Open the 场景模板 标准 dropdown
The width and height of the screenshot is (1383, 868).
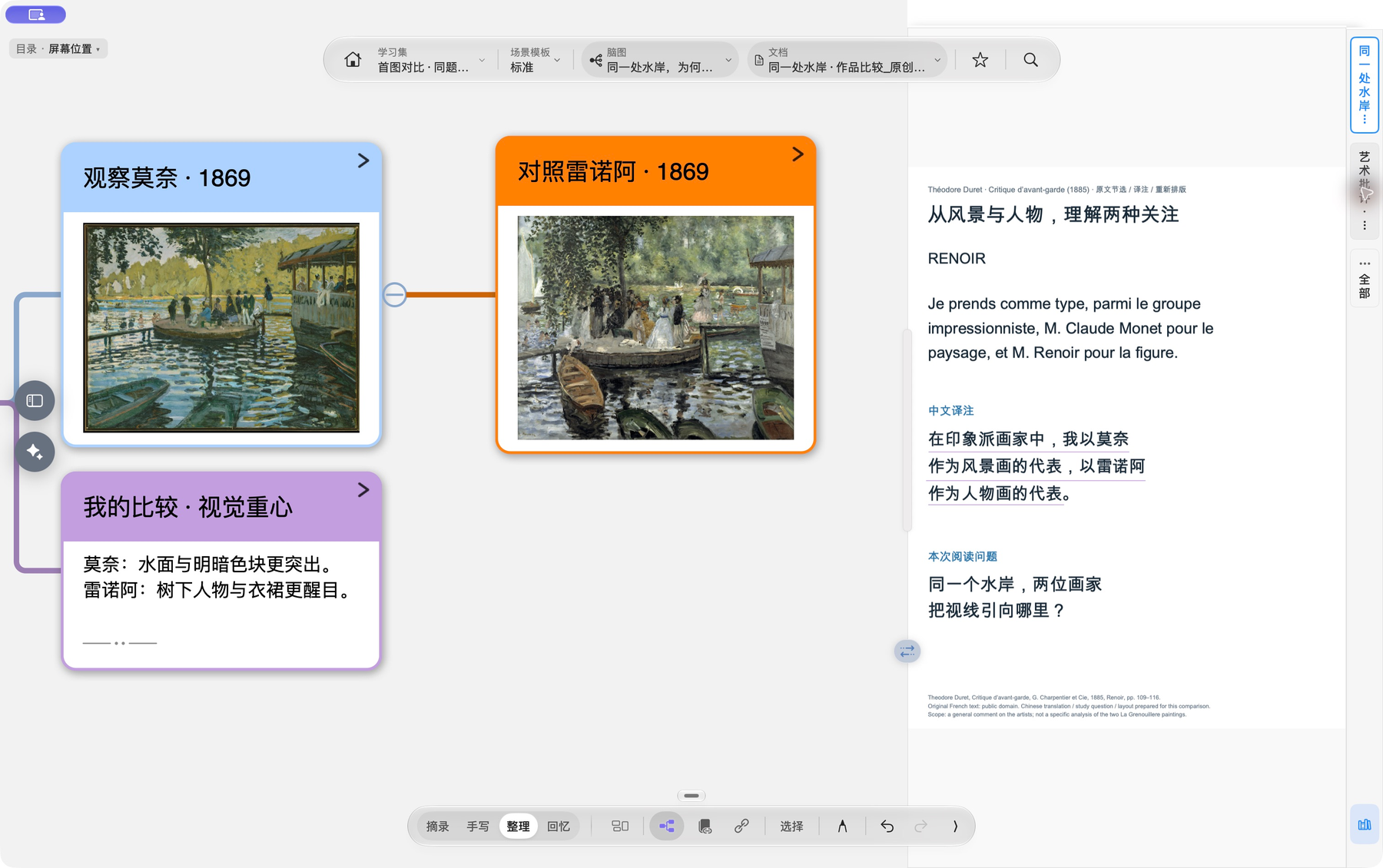tap(536, 60)
